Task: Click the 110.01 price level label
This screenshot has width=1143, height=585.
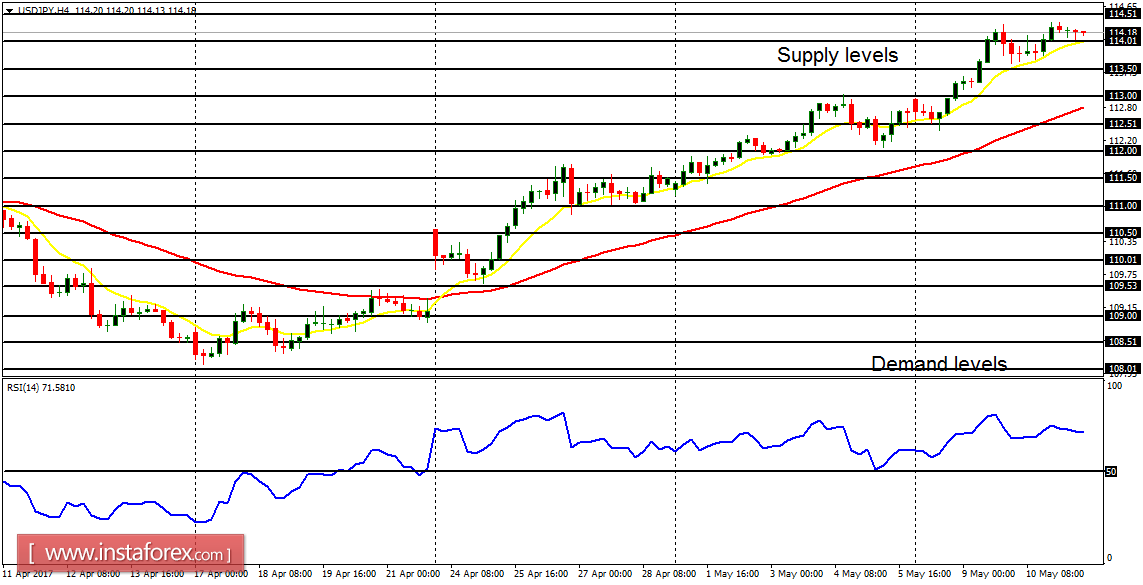Action: [1123, 260]
